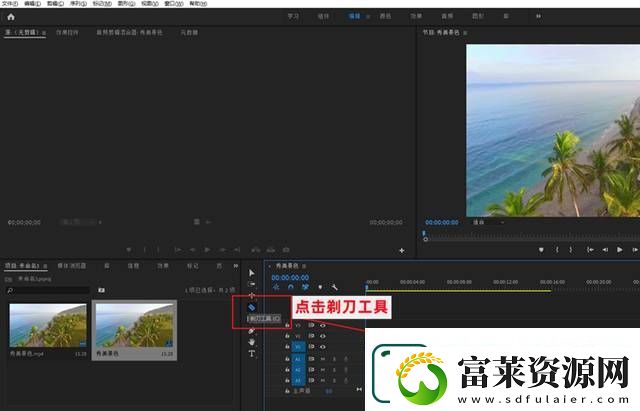The width and height of the screenshot is (640, 411).
Task: Open the Sequence menu
Action: click(78, 4)
